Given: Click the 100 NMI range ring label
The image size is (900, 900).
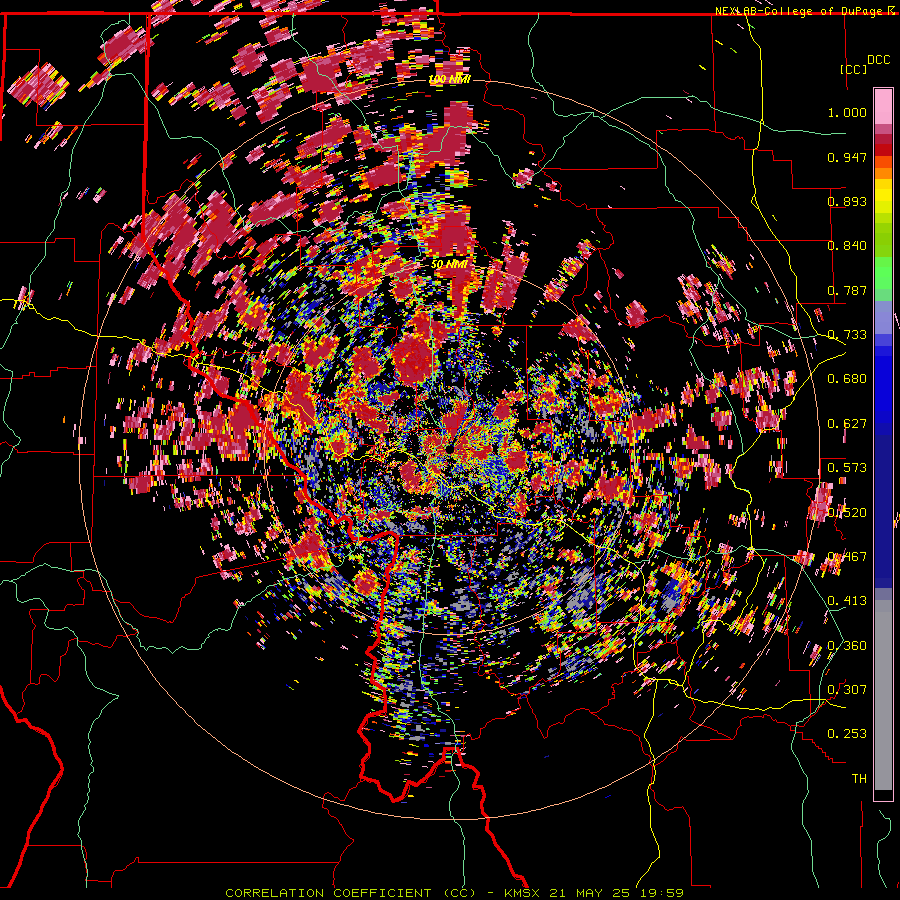Looking at the screenshot, I should (x=449, y=79).
